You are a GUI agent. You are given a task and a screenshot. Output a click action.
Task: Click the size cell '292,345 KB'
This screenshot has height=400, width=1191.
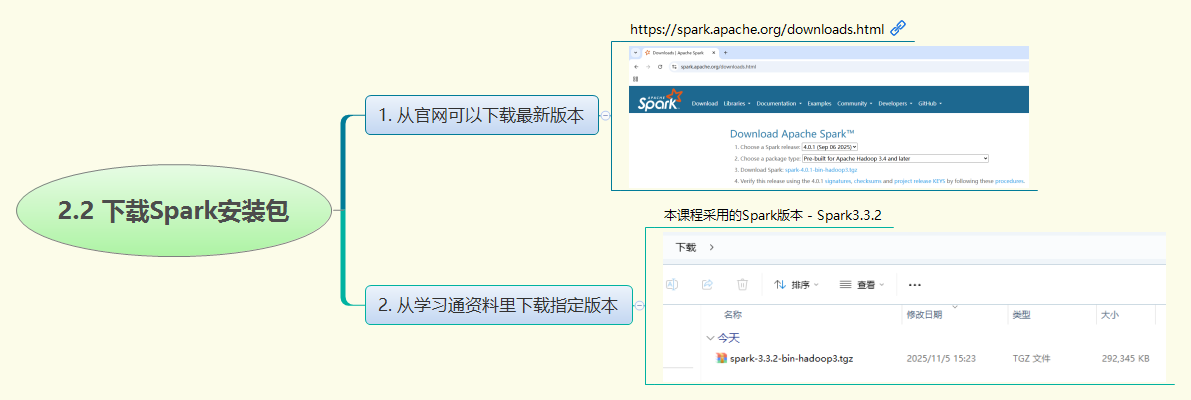[x=1126, y=358]
